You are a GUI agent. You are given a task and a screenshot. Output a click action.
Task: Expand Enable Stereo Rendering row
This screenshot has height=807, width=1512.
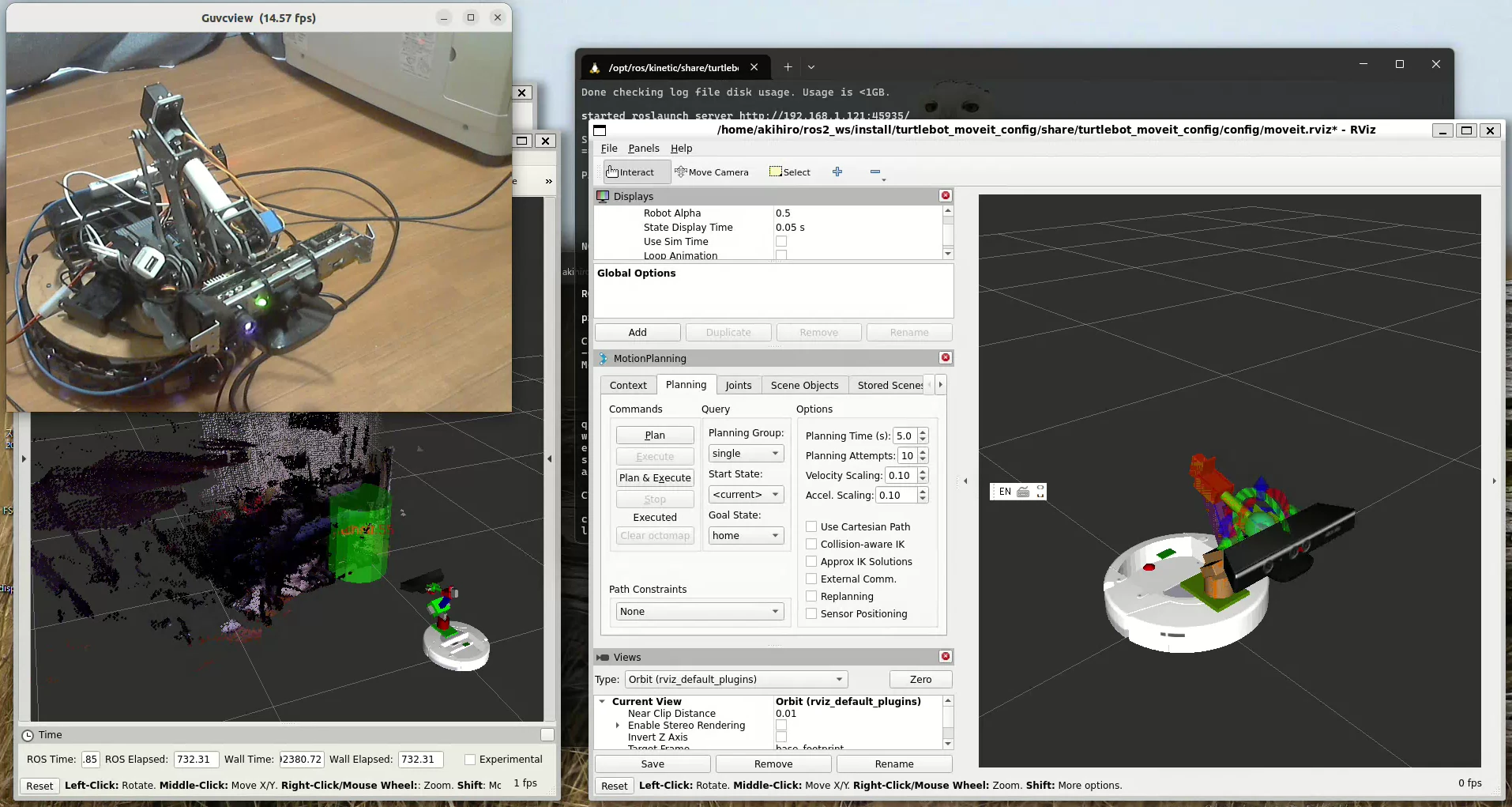[x=618, y=726]
